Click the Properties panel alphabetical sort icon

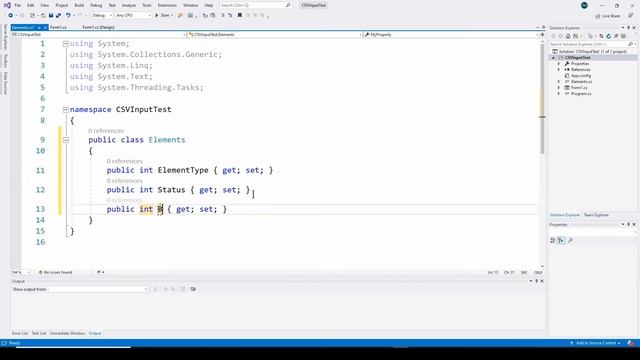click(x=561, y=240)
